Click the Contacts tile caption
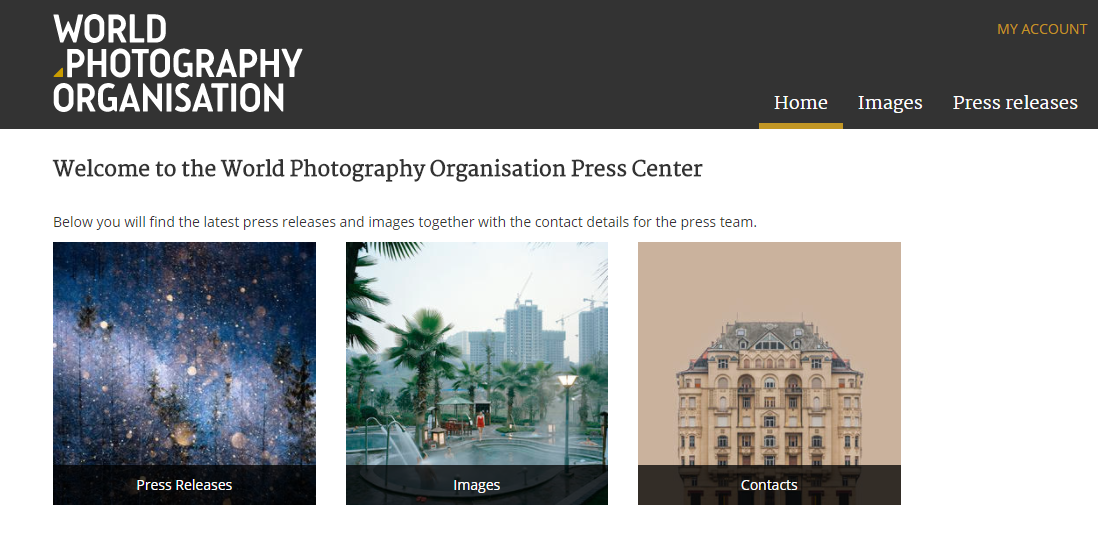The height and width of the screenshot is (540, 1098). pos(769,485)
